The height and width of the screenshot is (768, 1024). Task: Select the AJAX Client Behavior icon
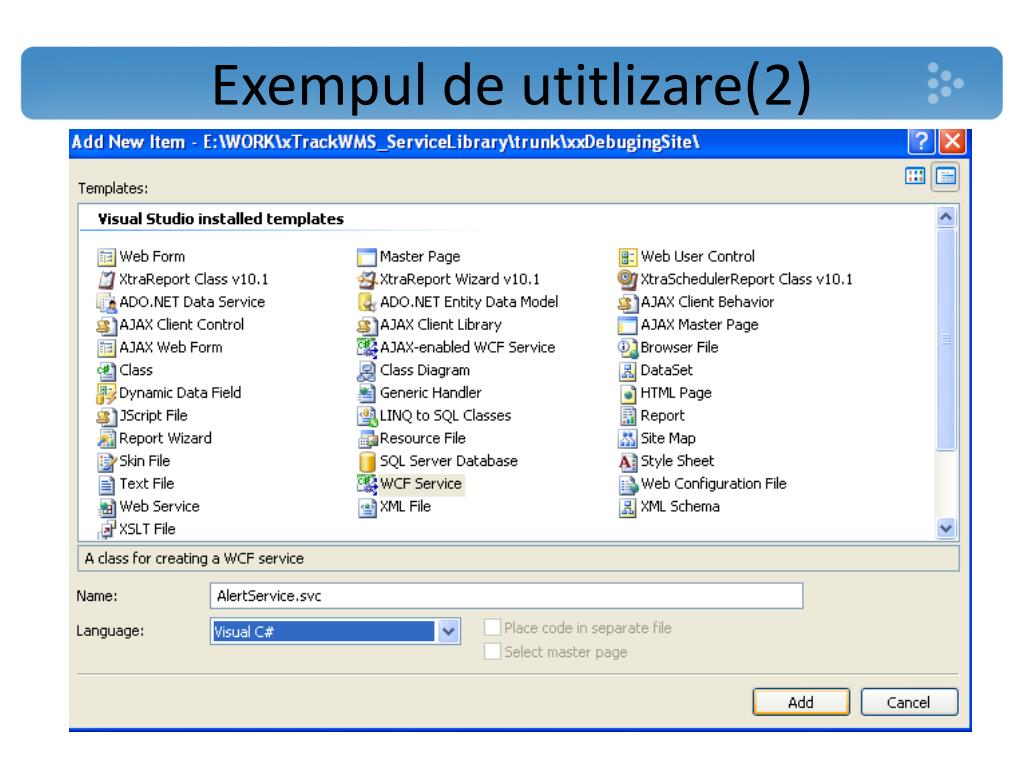pos(628,303)
